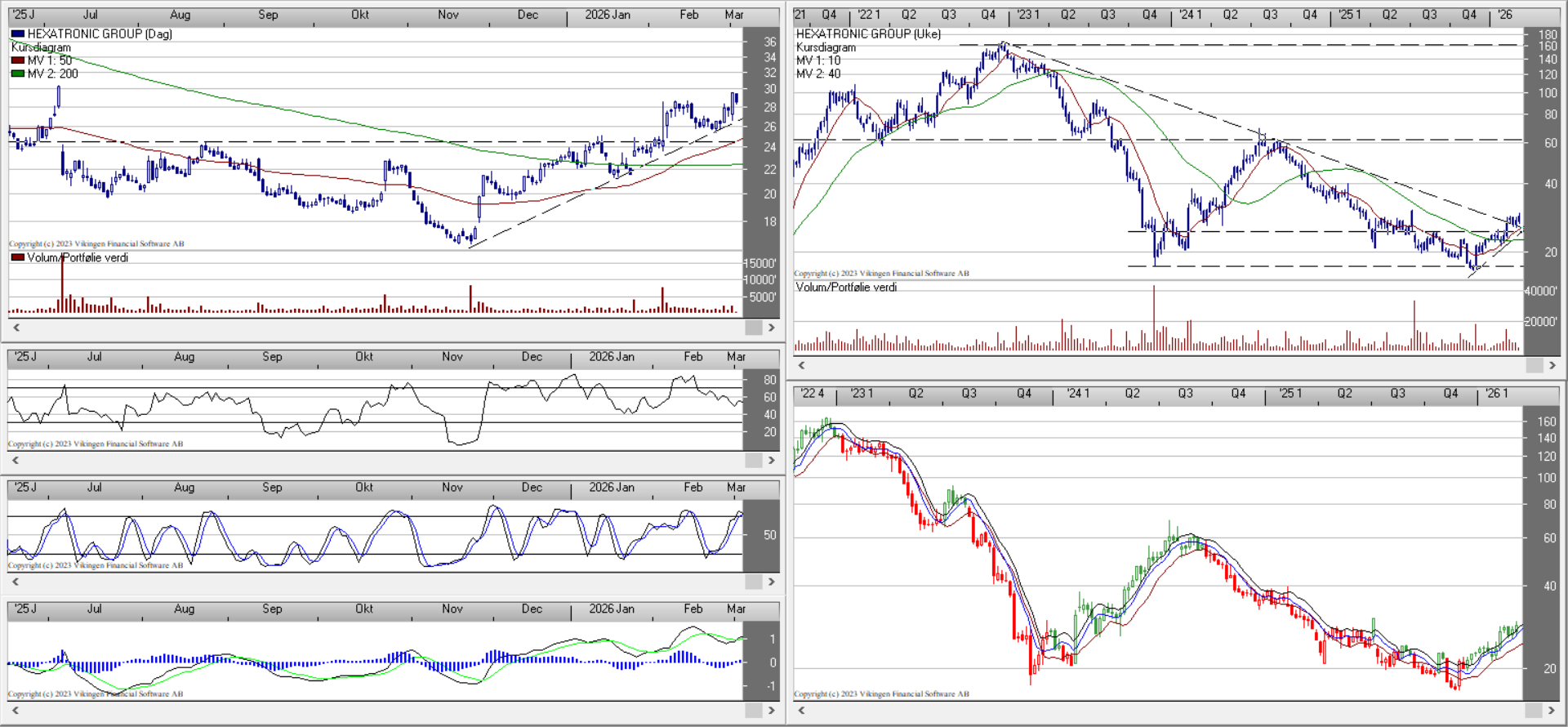
Task: Click the red MV 1: 50 legend swatch
Action: pos(17,60)
